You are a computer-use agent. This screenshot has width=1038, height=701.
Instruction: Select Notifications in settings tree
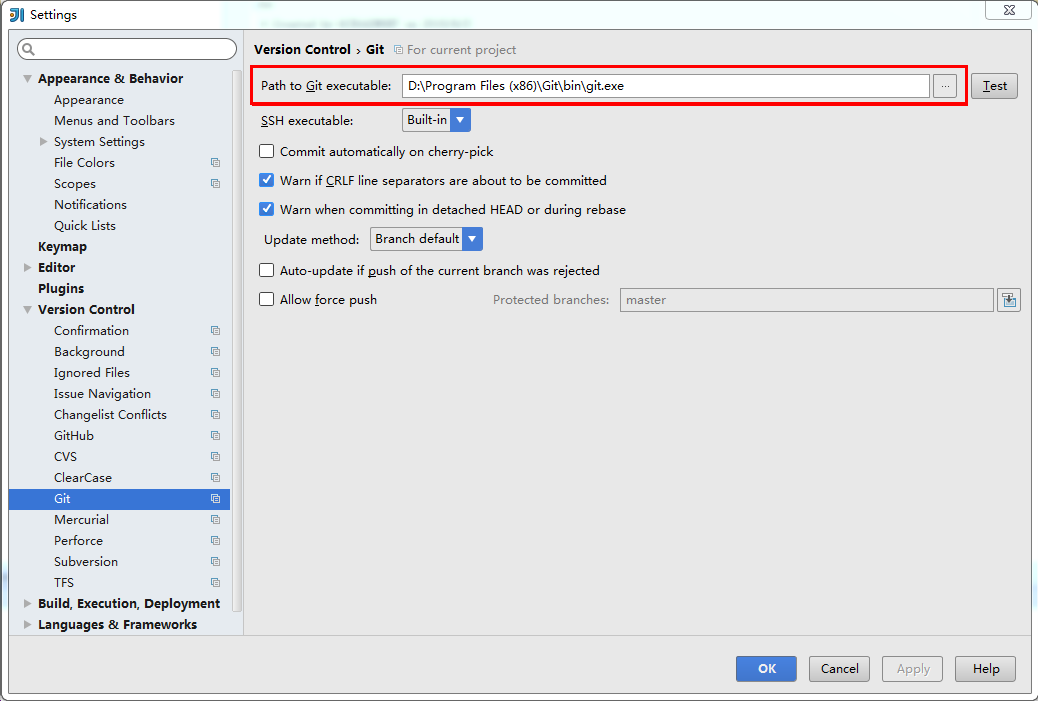point(90,205)
